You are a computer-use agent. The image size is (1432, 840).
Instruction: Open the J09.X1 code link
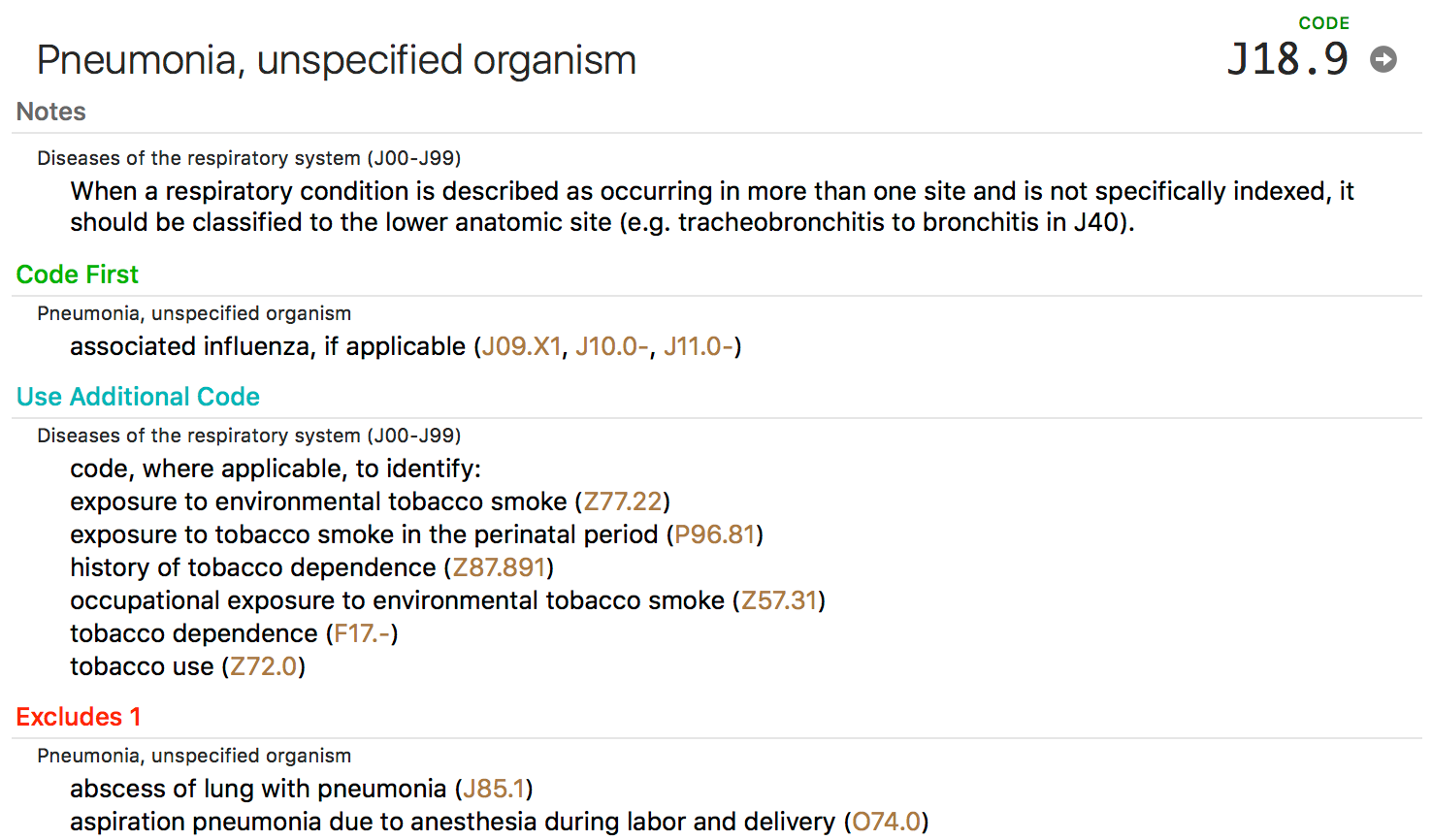pyautogui.click(x=522, y=346)
